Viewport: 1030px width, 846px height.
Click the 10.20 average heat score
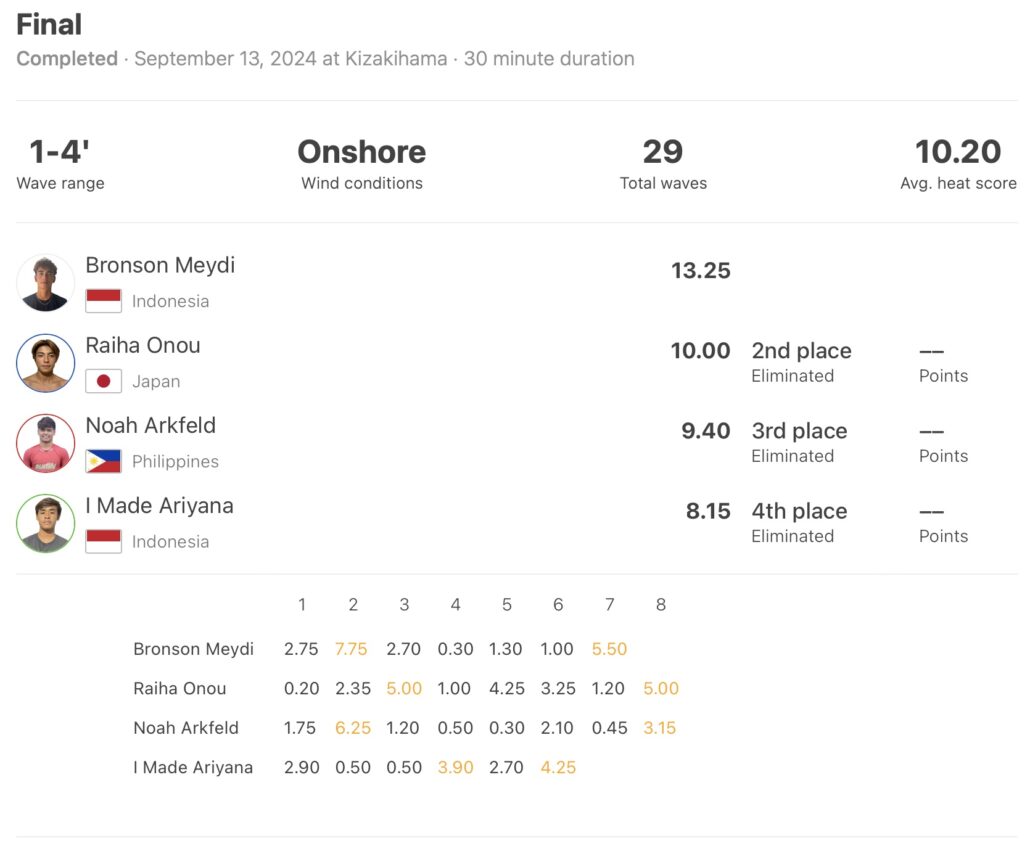958,152
